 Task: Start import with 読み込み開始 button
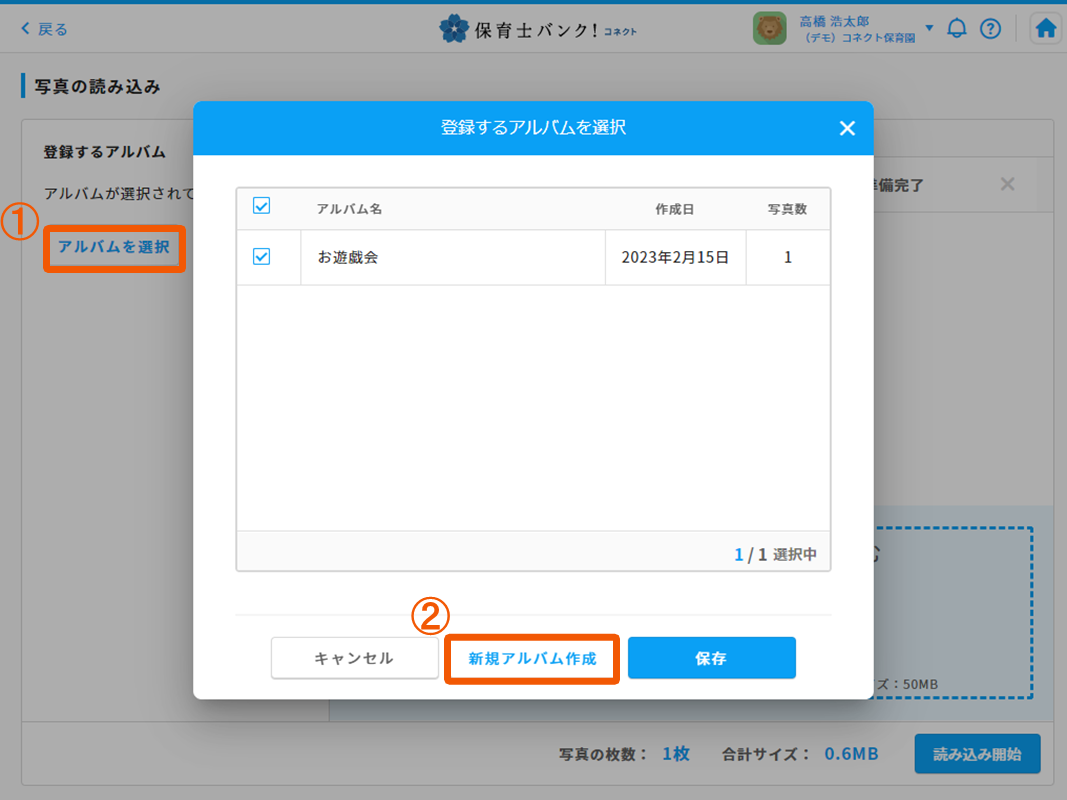coord(977,754)
